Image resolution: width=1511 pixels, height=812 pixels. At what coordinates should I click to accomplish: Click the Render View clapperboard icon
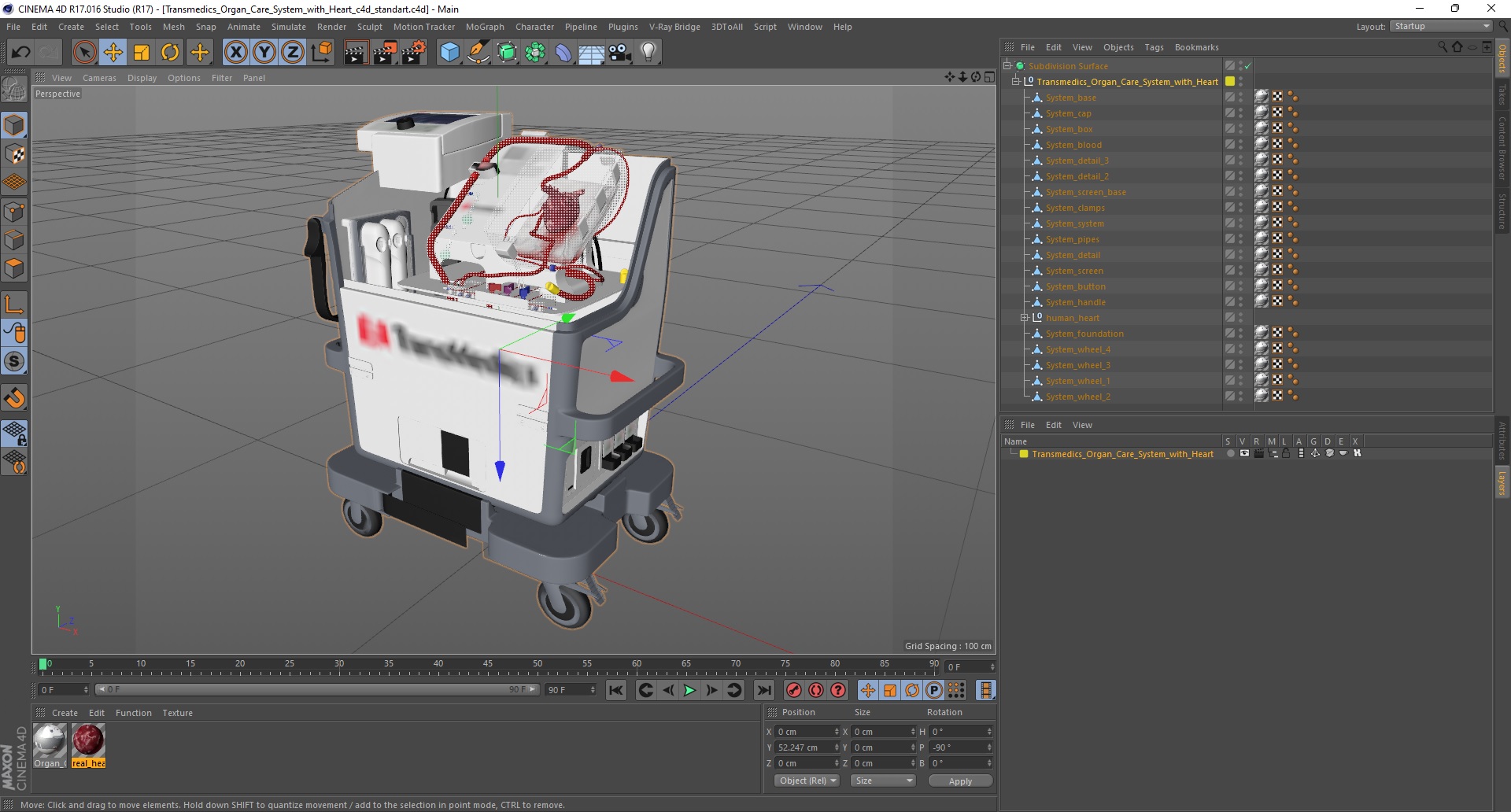(356, 53)
